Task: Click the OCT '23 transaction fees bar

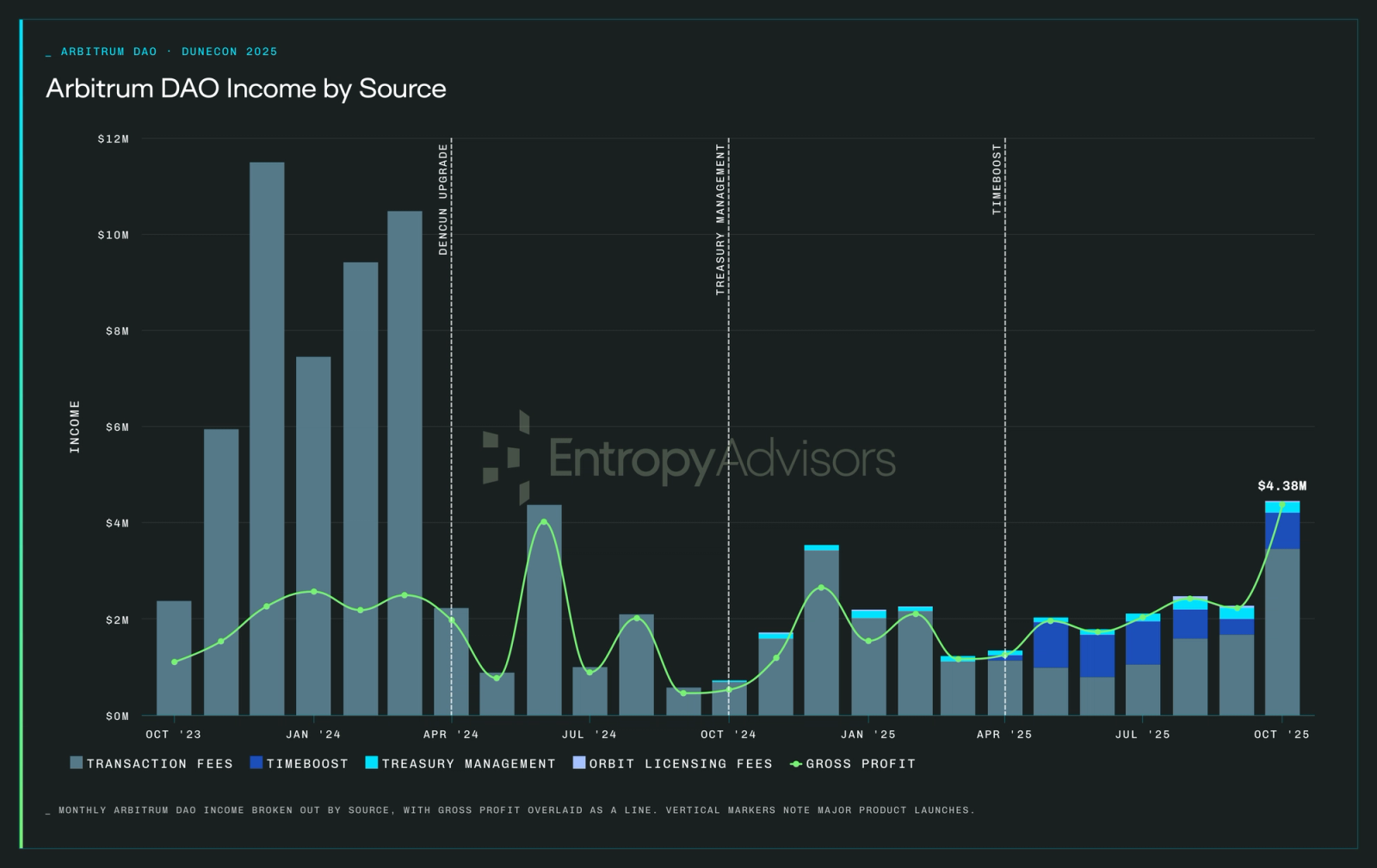Action: 174,658
